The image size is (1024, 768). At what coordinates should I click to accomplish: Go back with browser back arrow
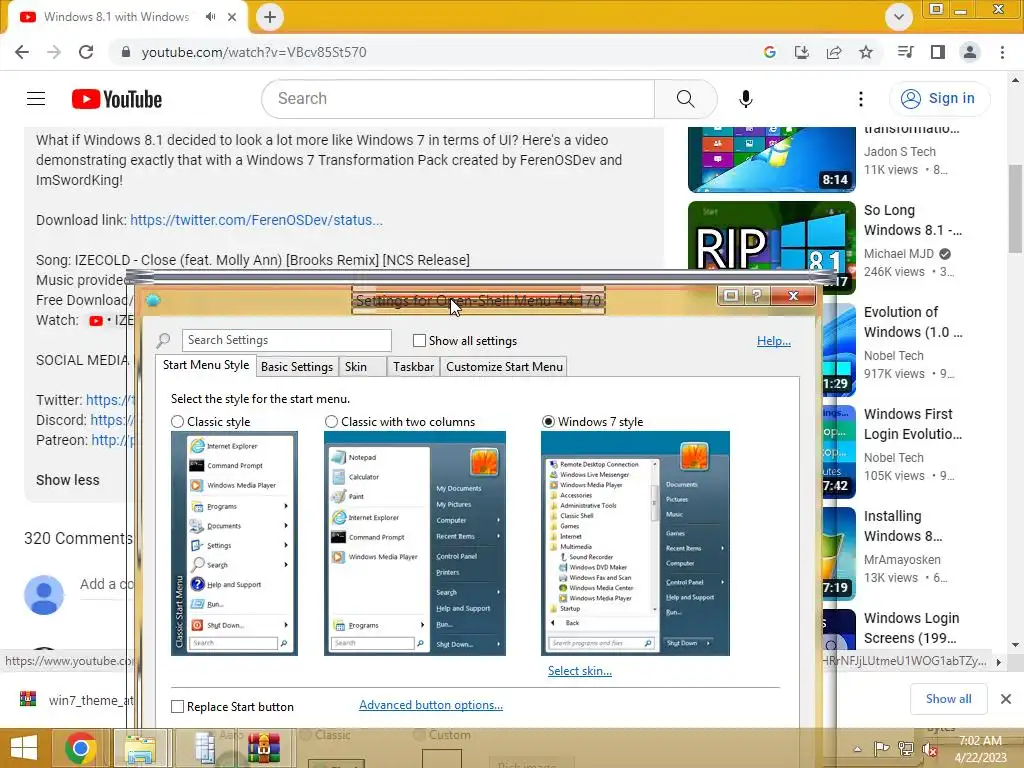point(22,52)
